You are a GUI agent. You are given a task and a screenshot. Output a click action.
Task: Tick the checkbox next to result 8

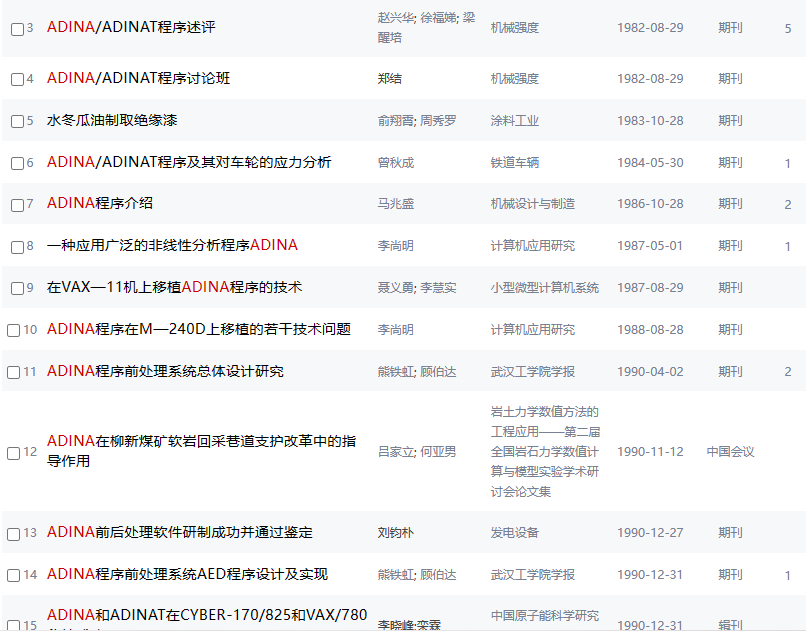[15, 245]
